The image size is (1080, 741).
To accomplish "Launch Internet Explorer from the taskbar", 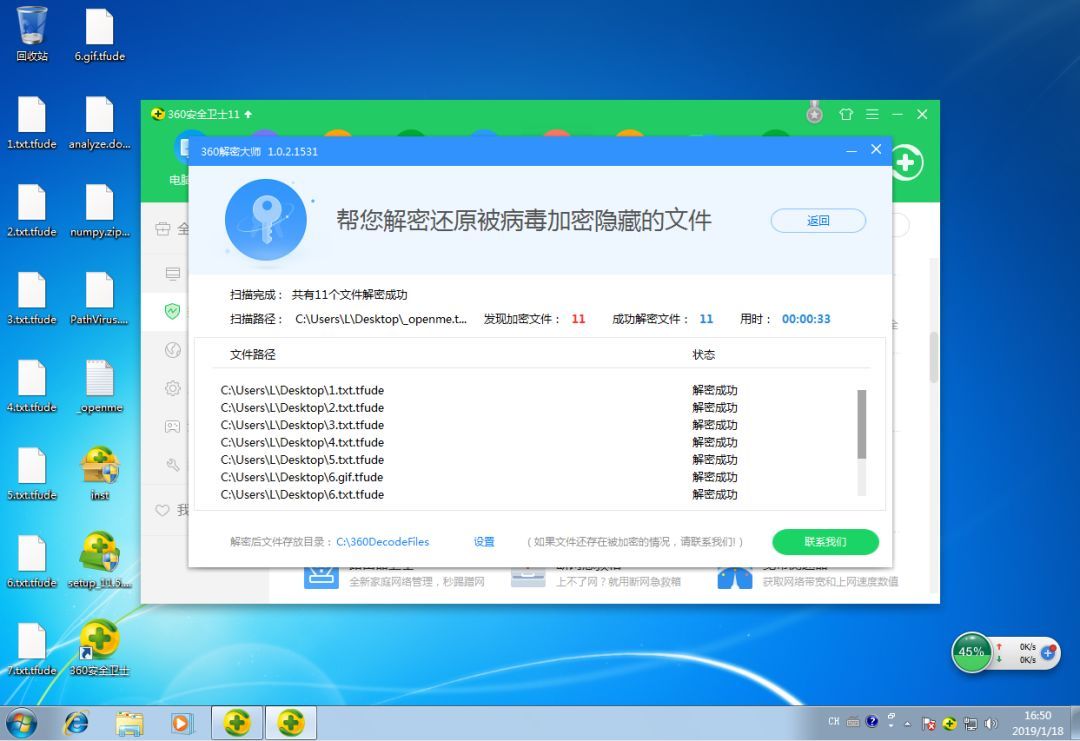I will [76, 723].
